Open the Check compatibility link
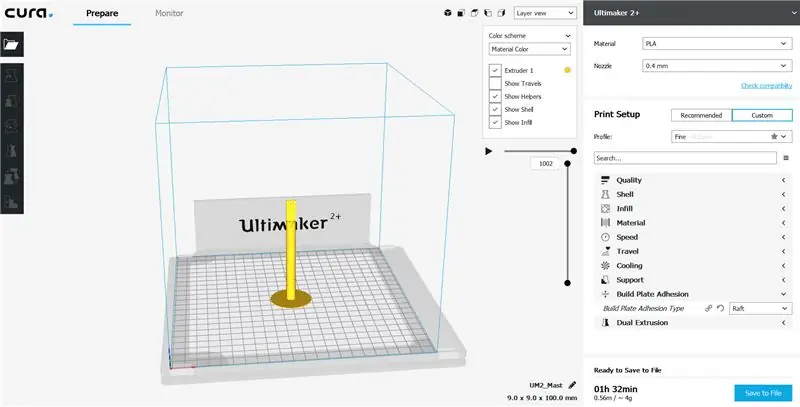The image size is (800, 407). point(766,86)
